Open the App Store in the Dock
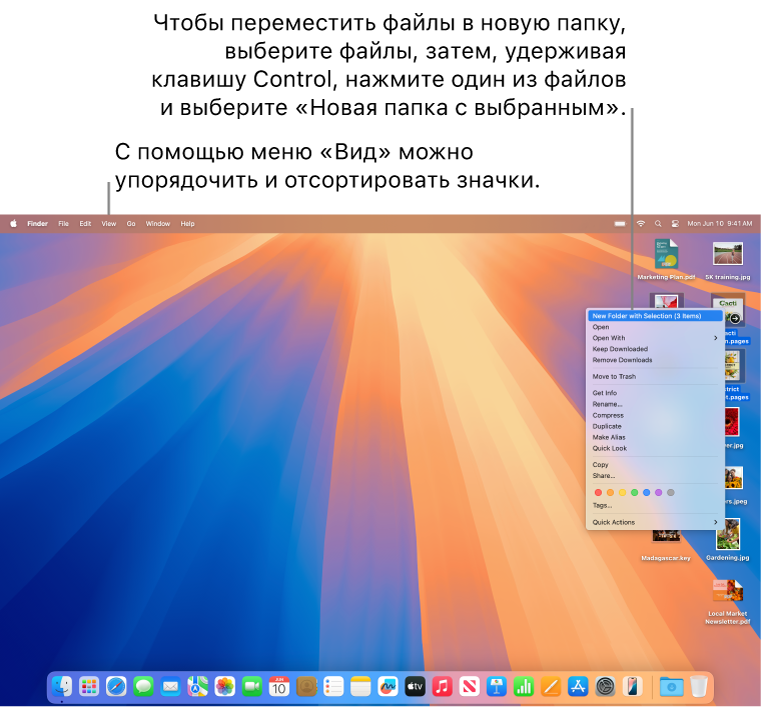The width and height of the screenshot is (762, 707). [578, 687]
